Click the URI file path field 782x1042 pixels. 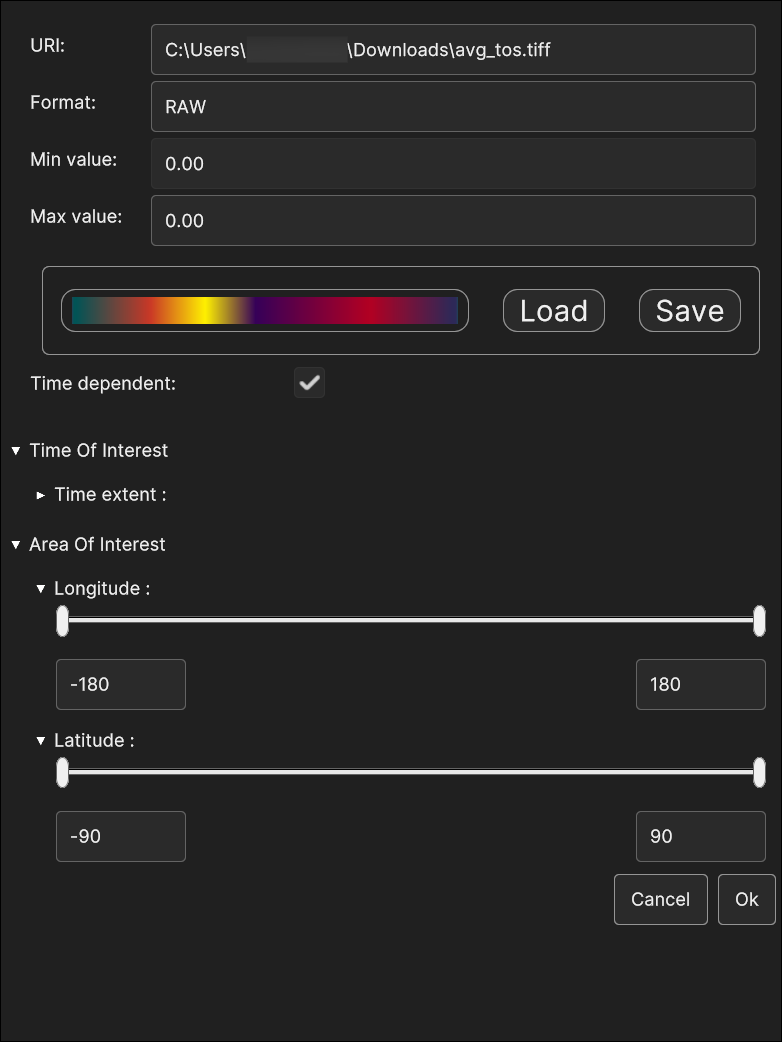click(x=453, y=50)
